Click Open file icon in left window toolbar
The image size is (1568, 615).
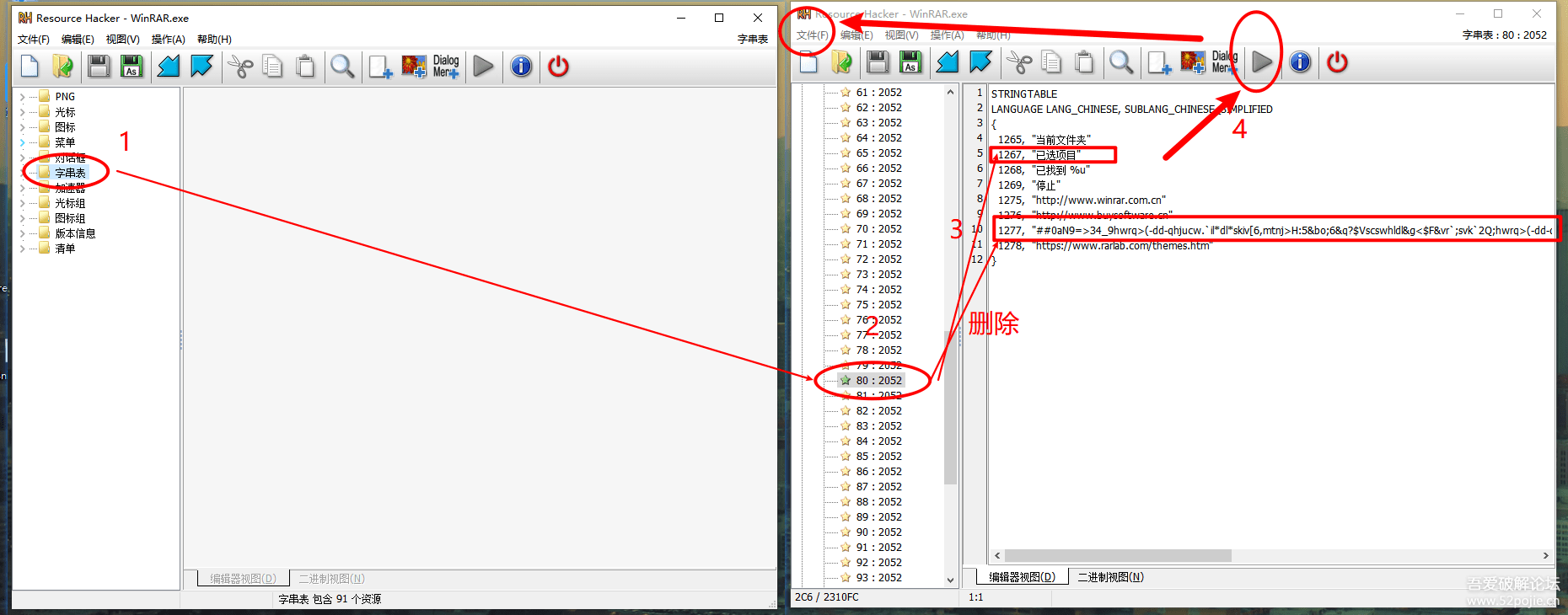pos(62,66)
